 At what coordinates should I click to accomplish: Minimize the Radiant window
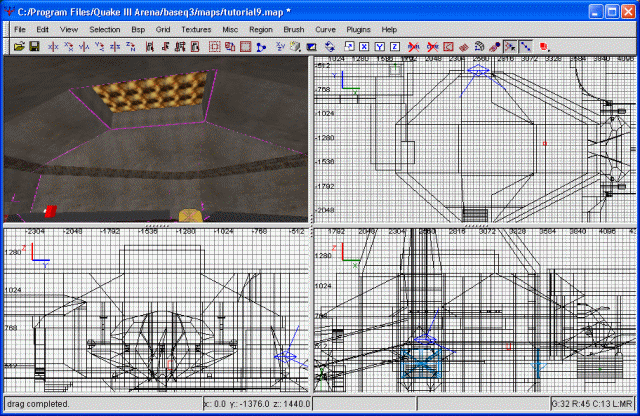click(x=596, y=11)
